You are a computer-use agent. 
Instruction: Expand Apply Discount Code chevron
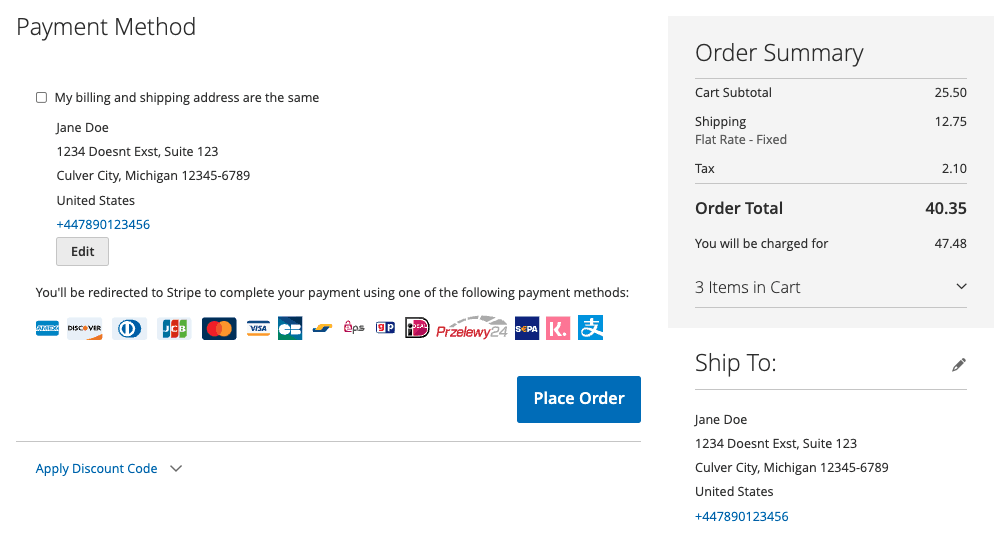pos(176,468)
